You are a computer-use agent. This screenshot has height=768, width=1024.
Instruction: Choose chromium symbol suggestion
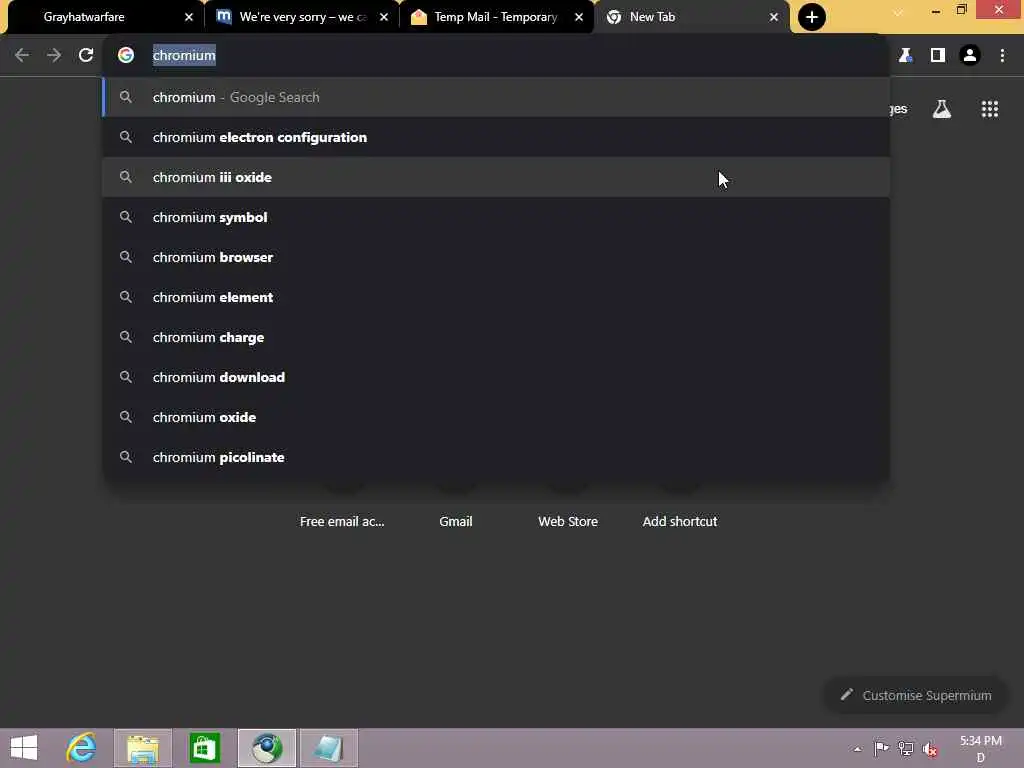(496, 217)
